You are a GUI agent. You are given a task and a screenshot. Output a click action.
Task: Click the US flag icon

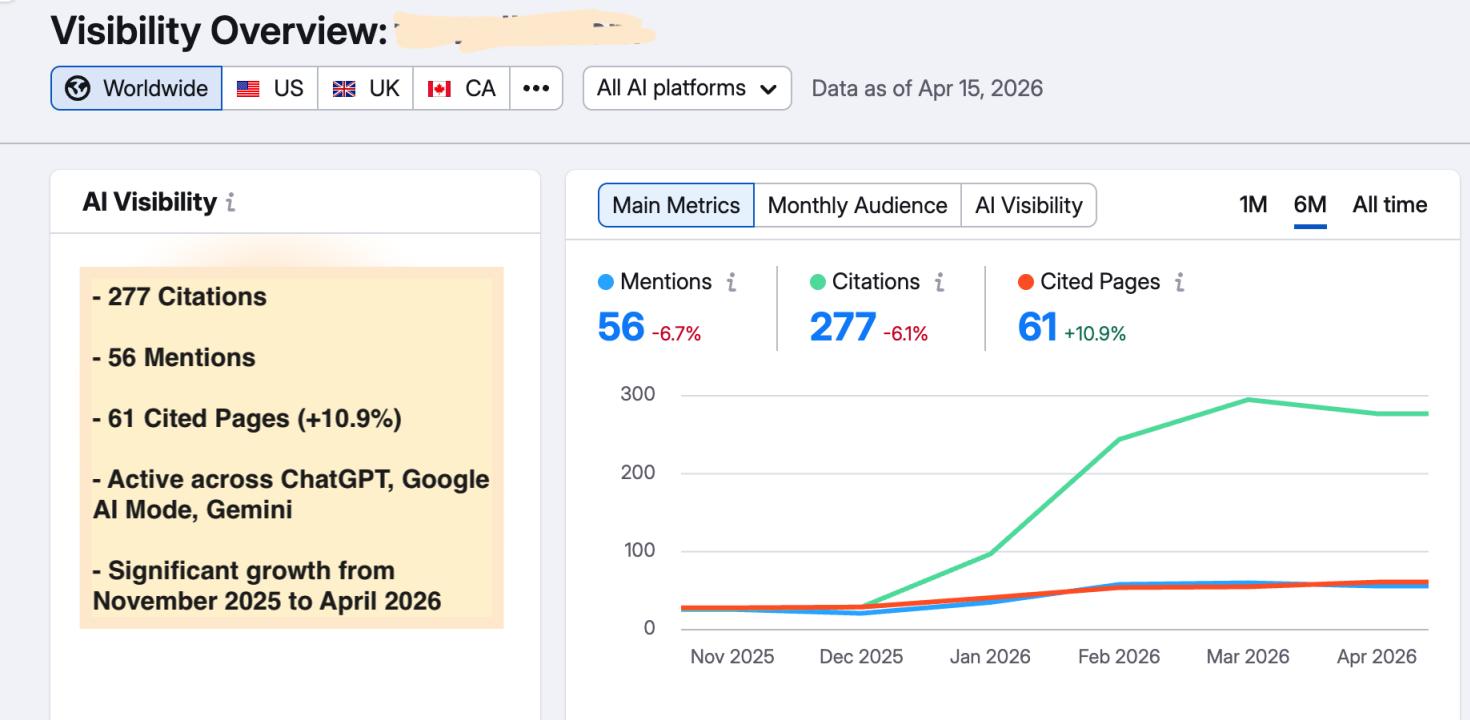248,88
